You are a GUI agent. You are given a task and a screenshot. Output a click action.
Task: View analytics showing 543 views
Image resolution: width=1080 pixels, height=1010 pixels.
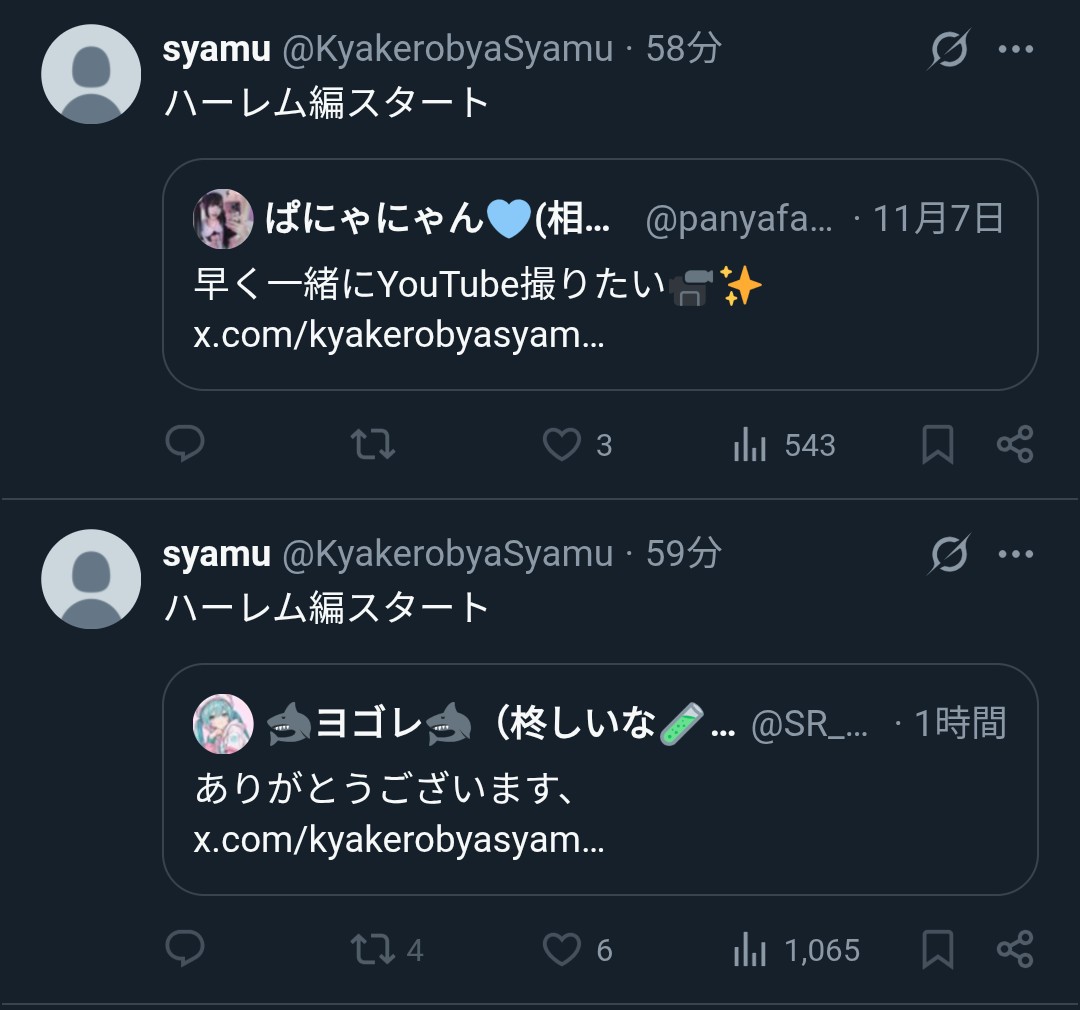[750, 444]
